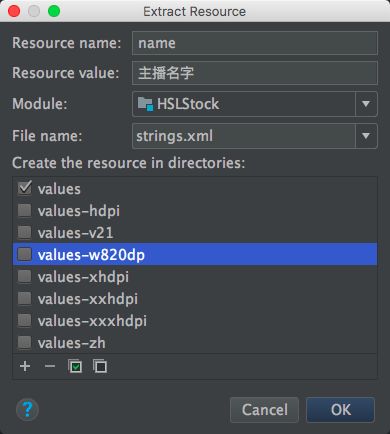Check the values-w820dp checkbox

[25, 254]
